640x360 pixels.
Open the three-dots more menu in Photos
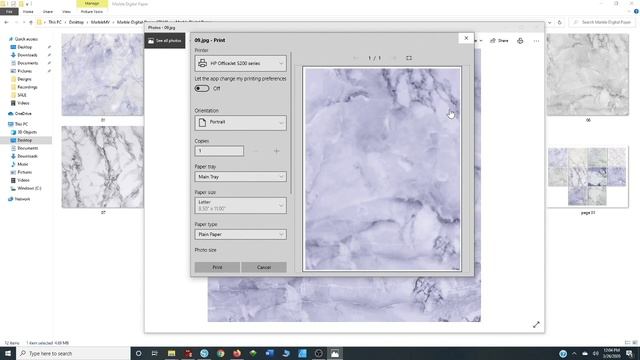click(536, 41)
